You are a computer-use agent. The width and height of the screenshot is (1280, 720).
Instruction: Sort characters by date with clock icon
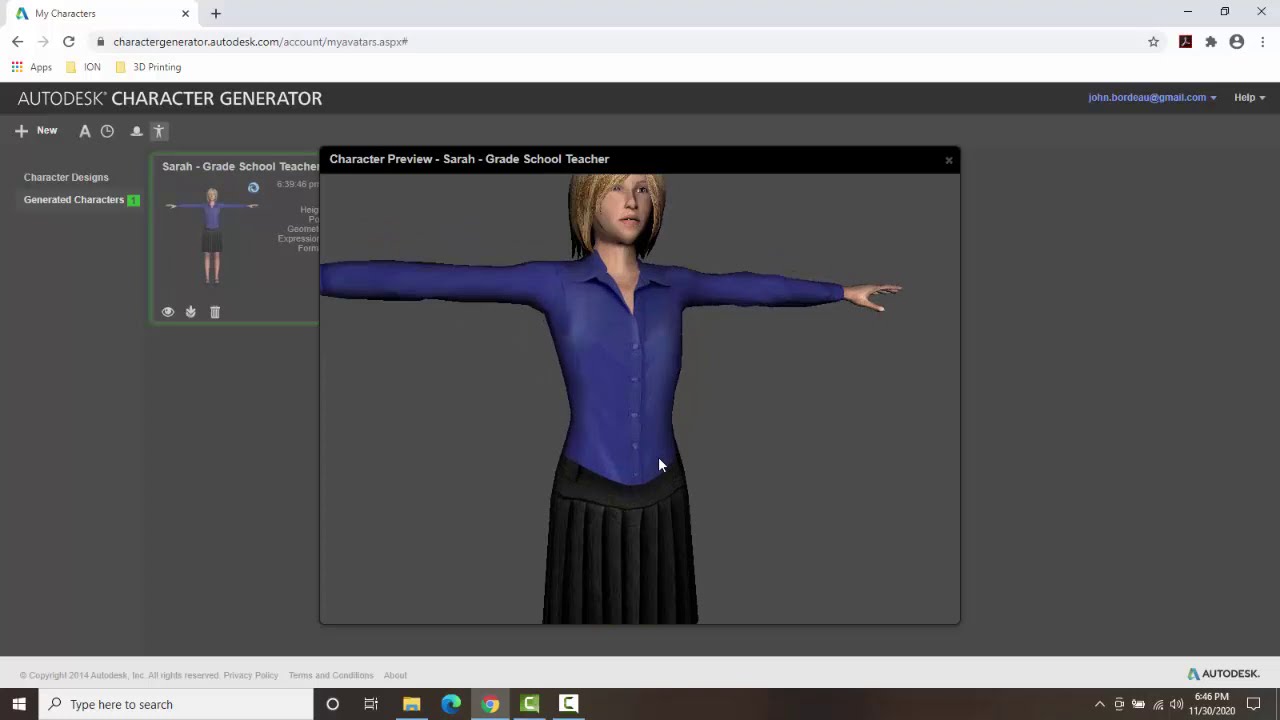click(107, 131)
